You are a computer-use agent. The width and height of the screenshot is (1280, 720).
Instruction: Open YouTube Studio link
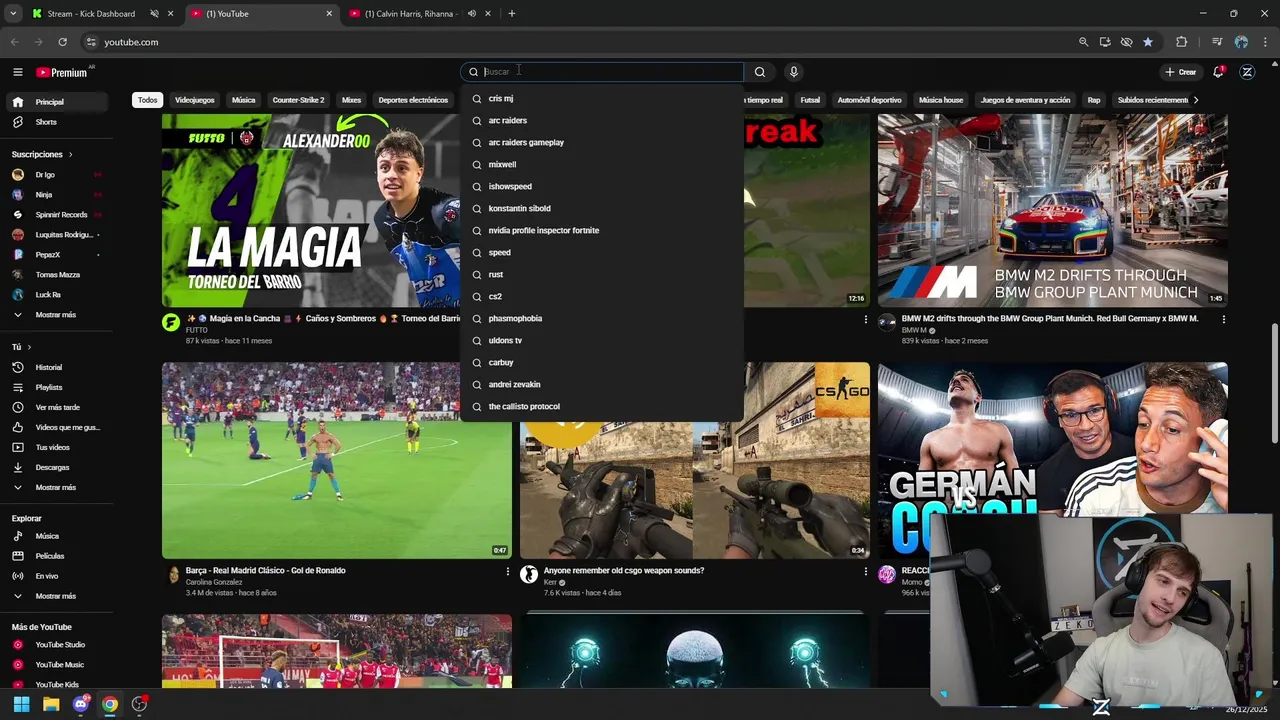(55, 645)
